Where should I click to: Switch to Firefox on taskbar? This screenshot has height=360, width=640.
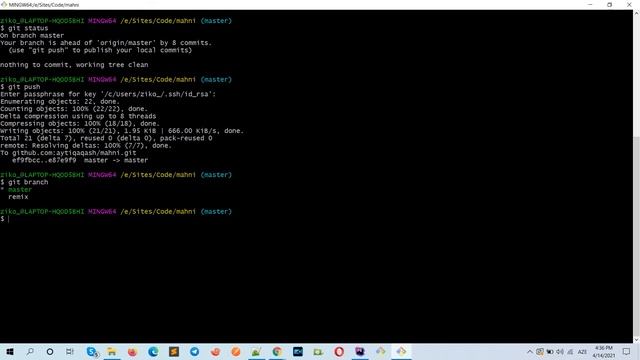132,351
